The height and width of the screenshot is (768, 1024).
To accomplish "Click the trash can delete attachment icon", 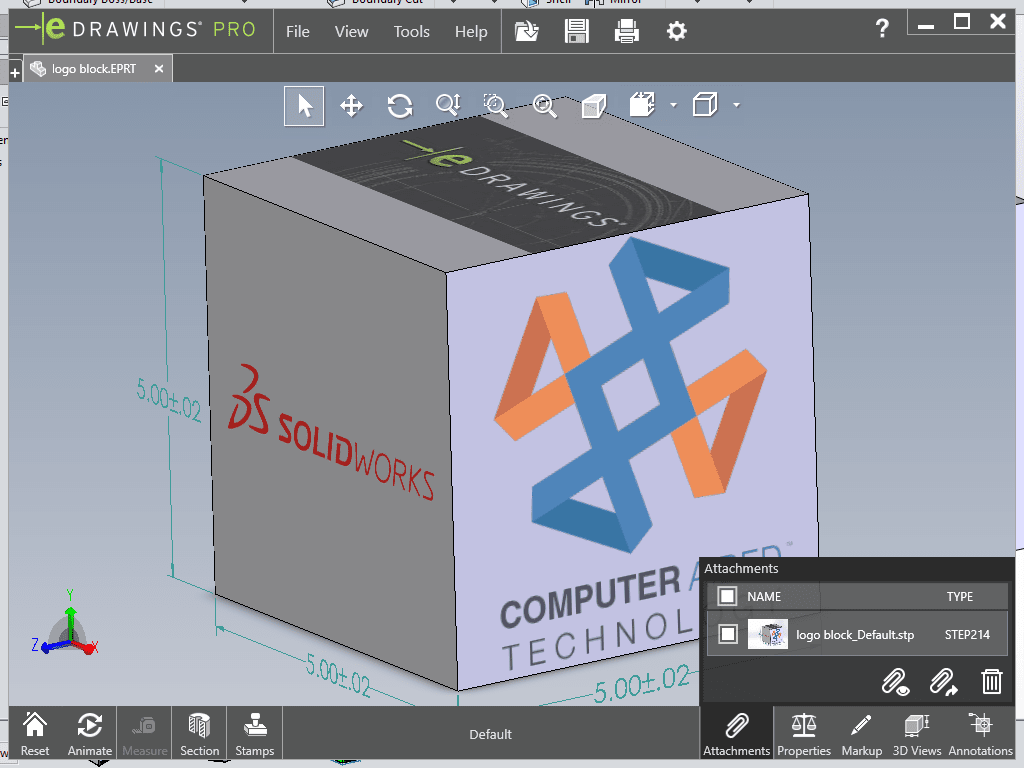I will tap(991, 681).
